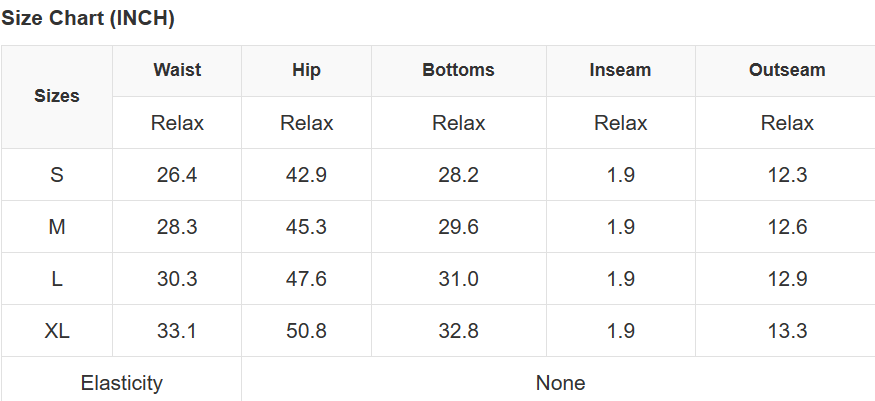Click outseam value 13.3 for size XL
The height and width of the screenshot is (401, 875).
787,331
